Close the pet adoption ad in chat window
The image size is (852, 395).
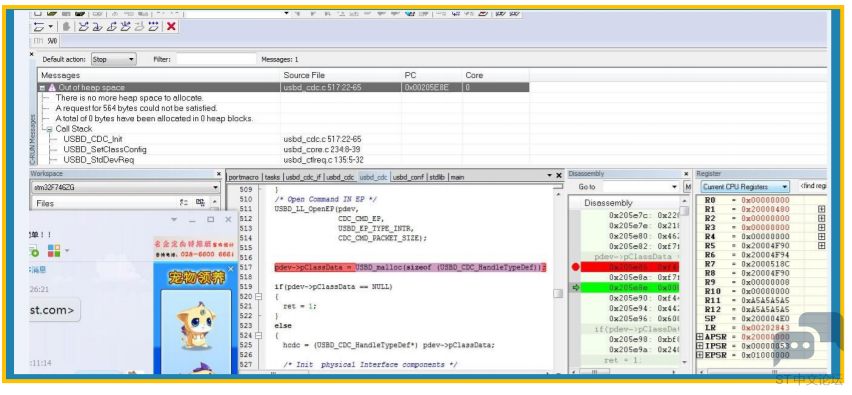231,269
